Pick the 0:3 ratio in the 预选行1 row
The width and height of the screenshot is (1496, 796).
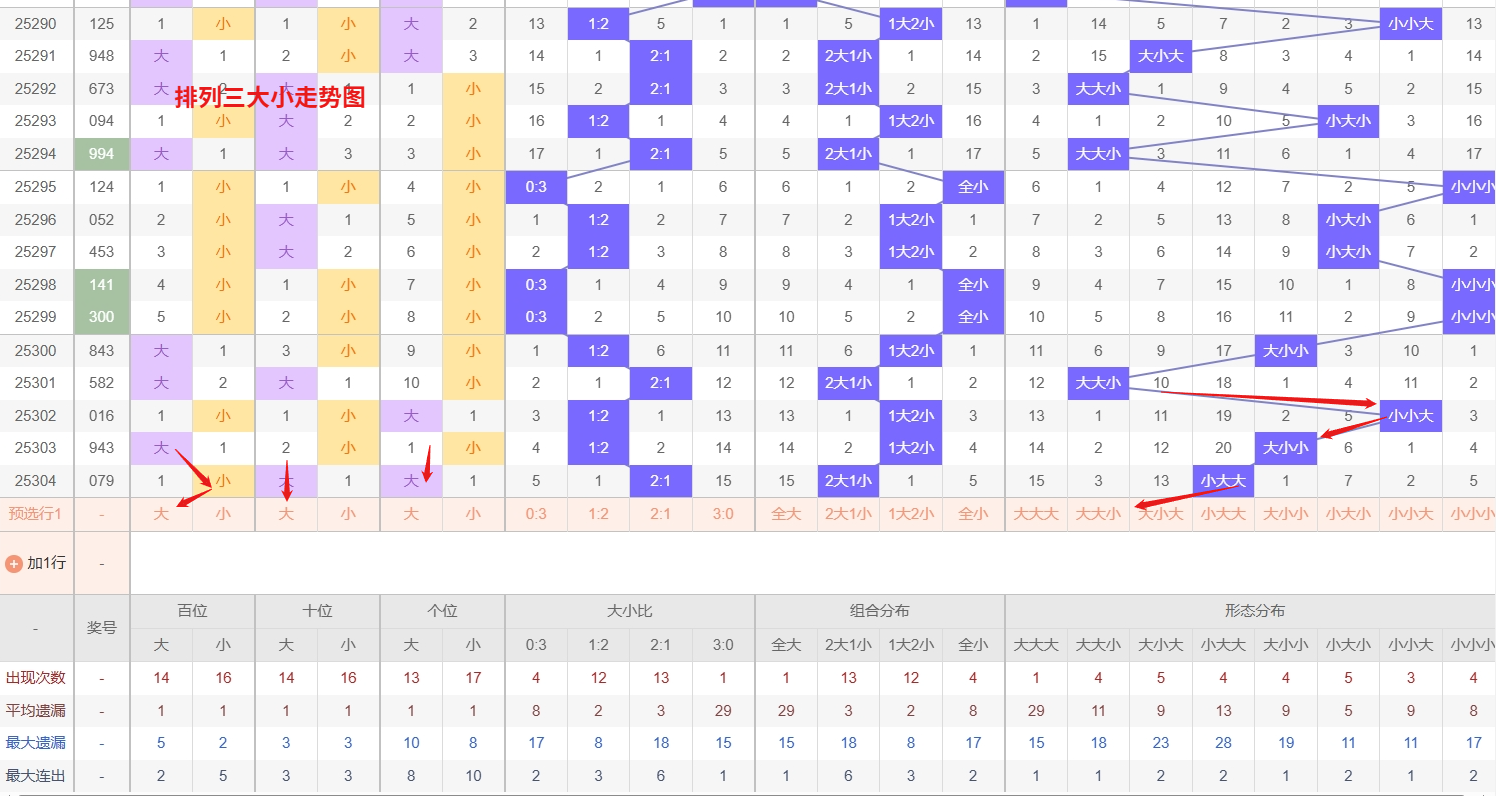[x=536, y=514]
